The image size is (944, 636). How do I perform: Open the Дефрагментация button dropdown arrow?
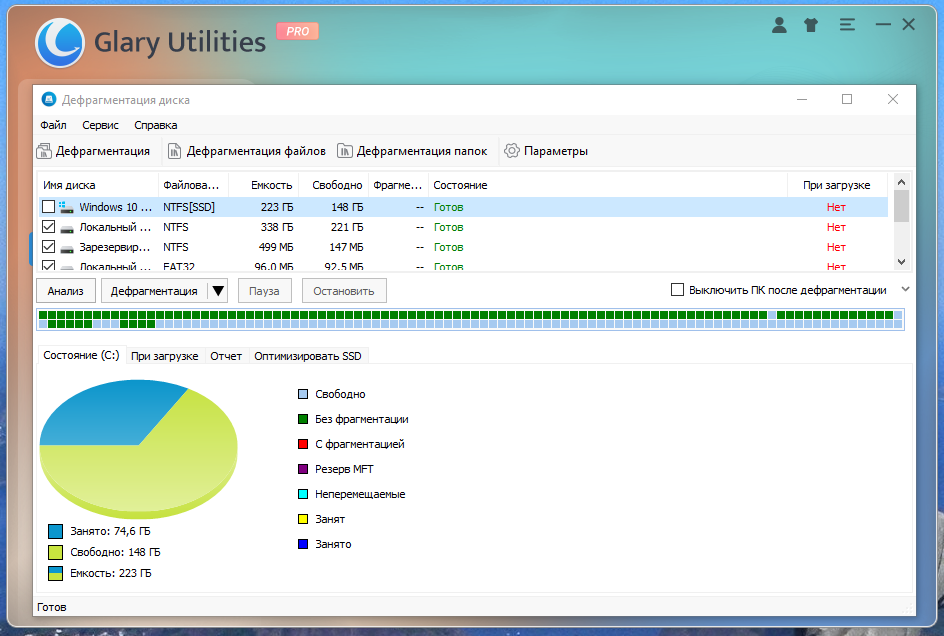218,291
